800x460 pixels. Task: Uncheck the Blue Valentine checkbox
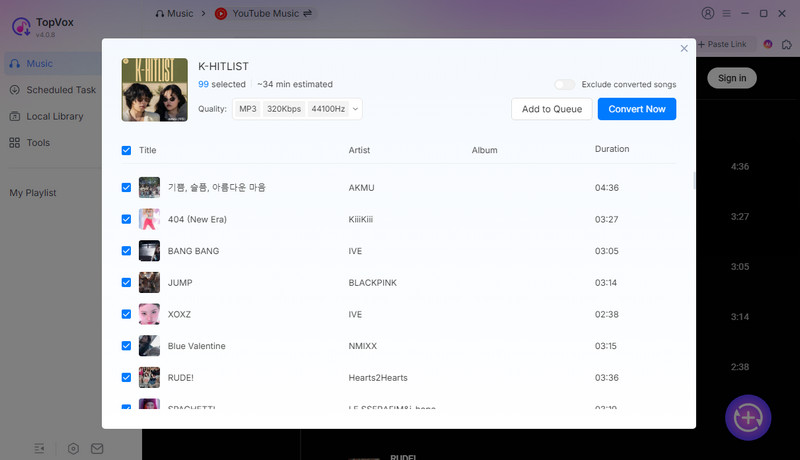pos(127,346)
